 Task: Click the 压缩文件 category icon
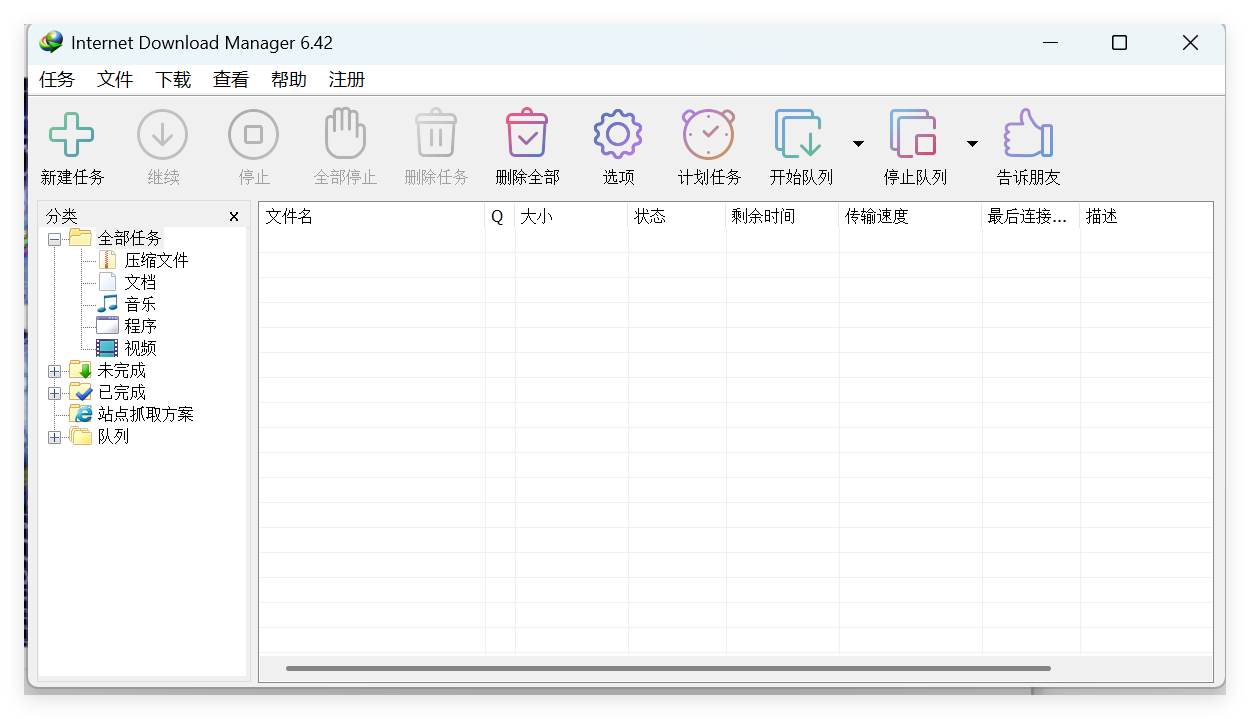click(x=107, y=260)
